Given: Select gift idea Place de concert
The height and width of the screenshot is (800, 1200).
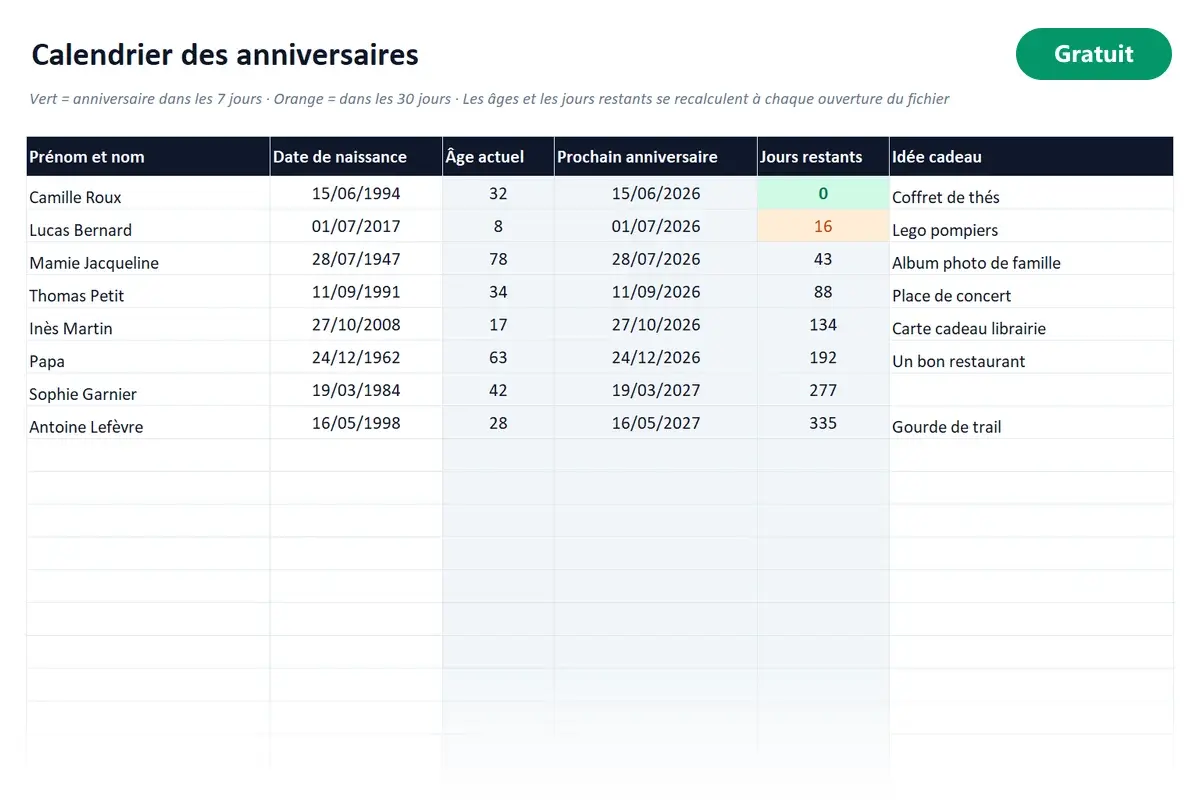Looking at the screenshot, I should [1031, 292].
